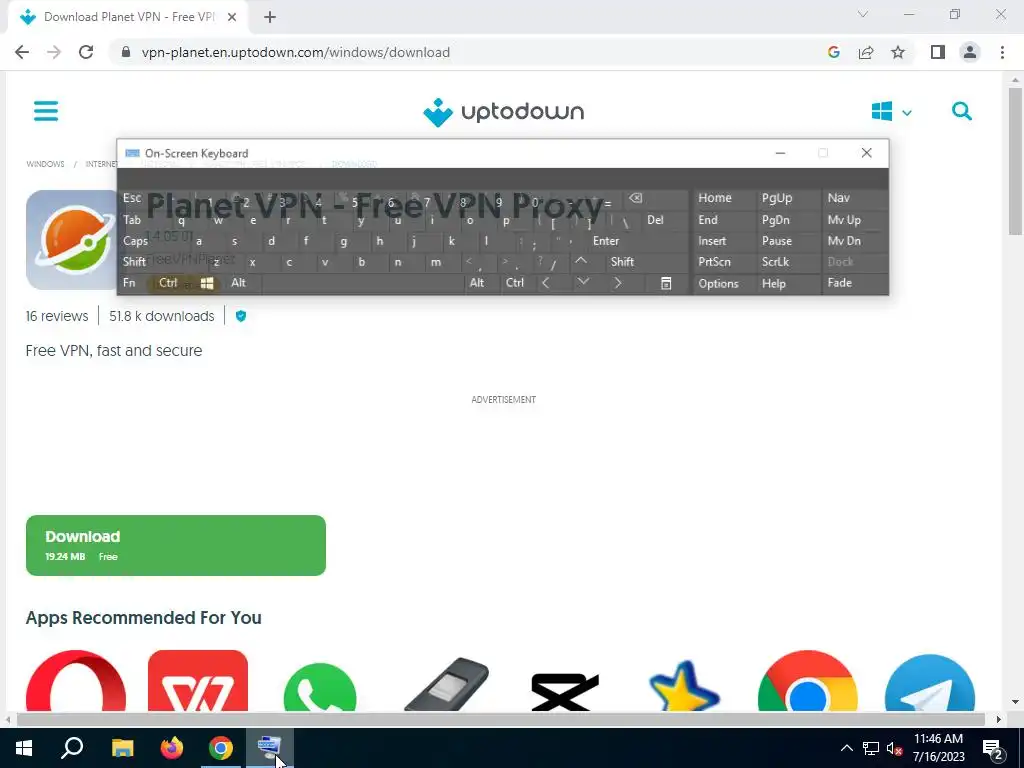Bookmark this page with the star icon
The width and height of the screenshot is (1024, 768).
[898, 52]
